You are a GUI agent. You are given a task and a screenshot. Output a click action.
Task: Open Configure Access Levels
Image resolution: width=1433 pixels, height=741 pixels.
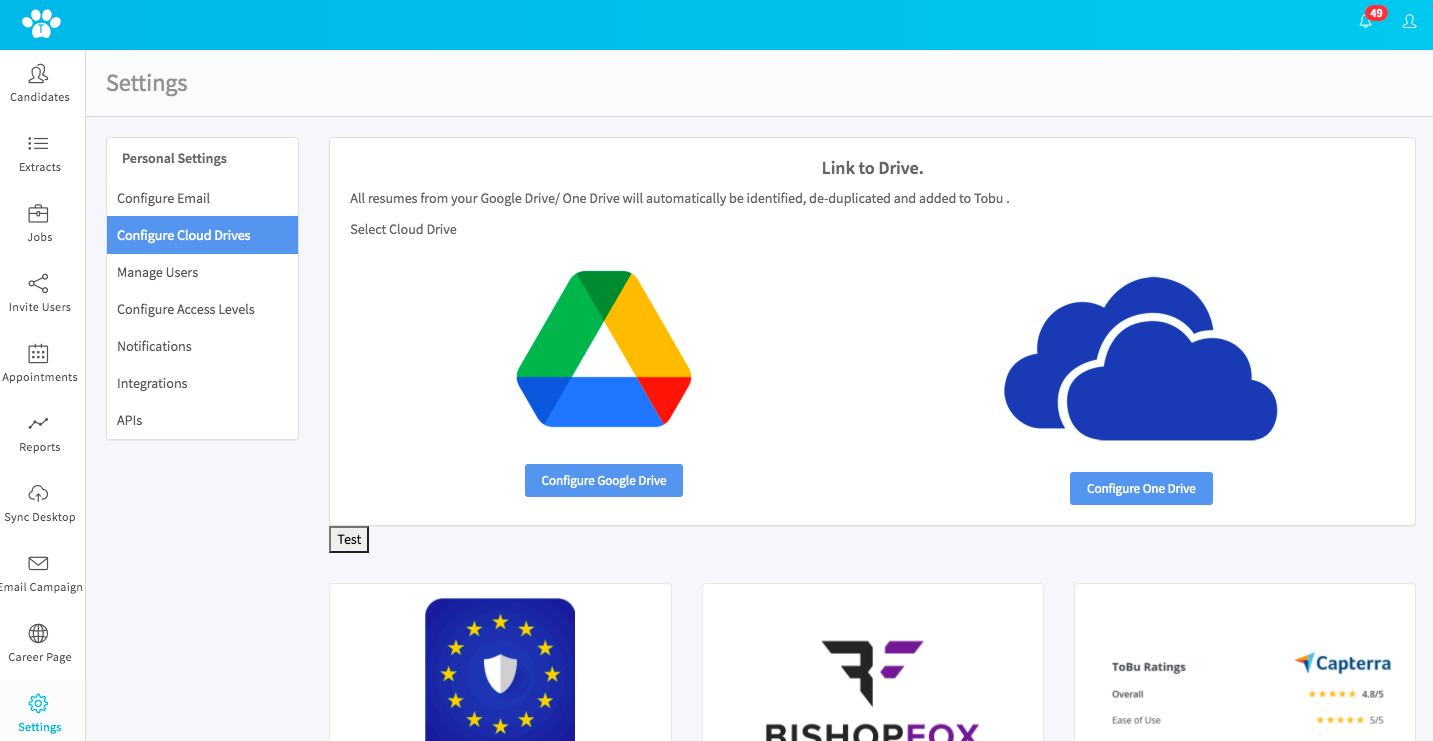pyautogui.click(x=202, y=309)
